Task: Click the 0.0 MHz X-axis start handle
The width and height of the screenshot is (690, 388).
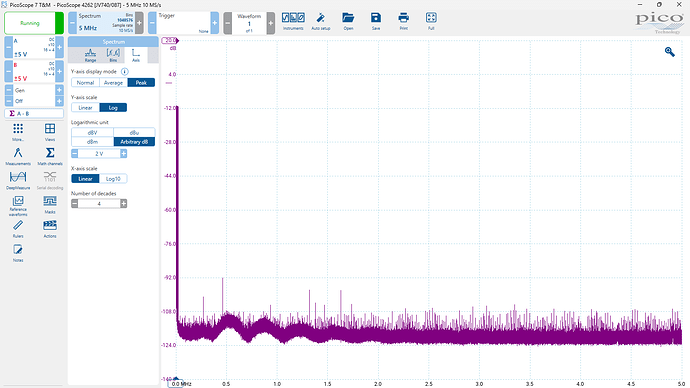Action: 176,384
